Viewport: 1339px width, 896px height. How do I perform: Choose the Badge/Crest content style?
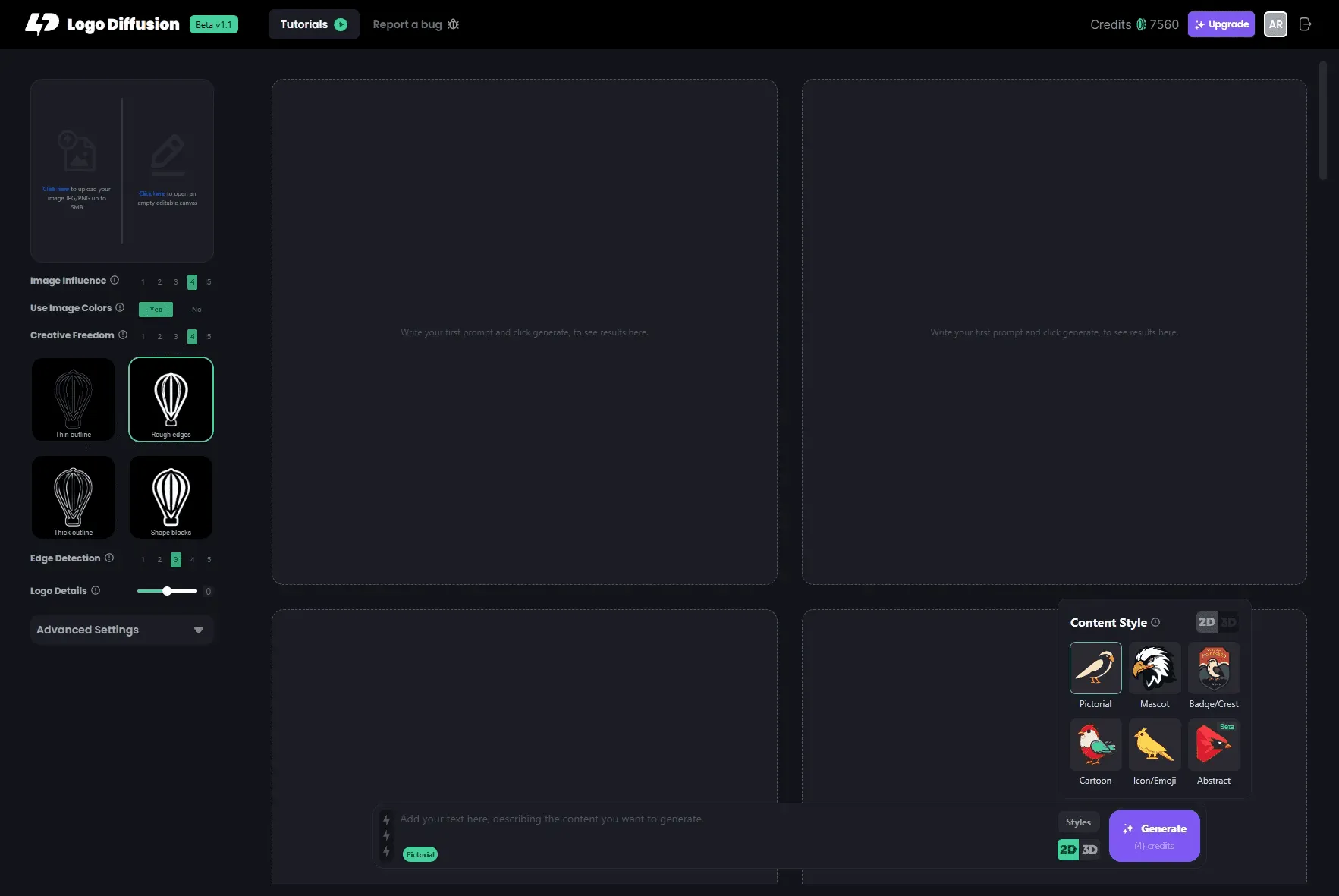[x=1214, y=668]
